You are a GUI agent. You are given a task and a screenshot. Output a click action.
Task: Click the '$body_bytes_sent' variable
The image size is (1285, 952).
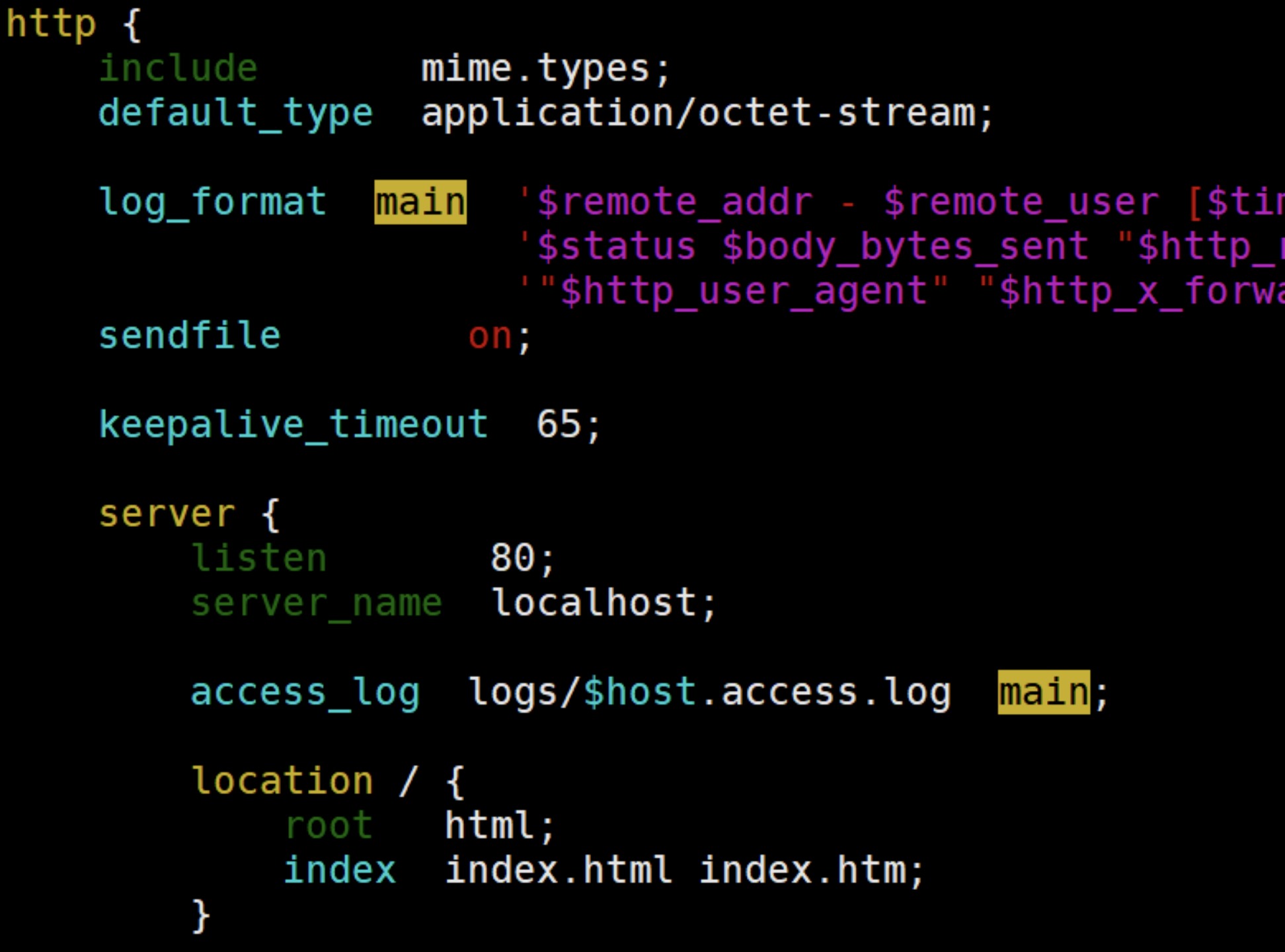905,249
